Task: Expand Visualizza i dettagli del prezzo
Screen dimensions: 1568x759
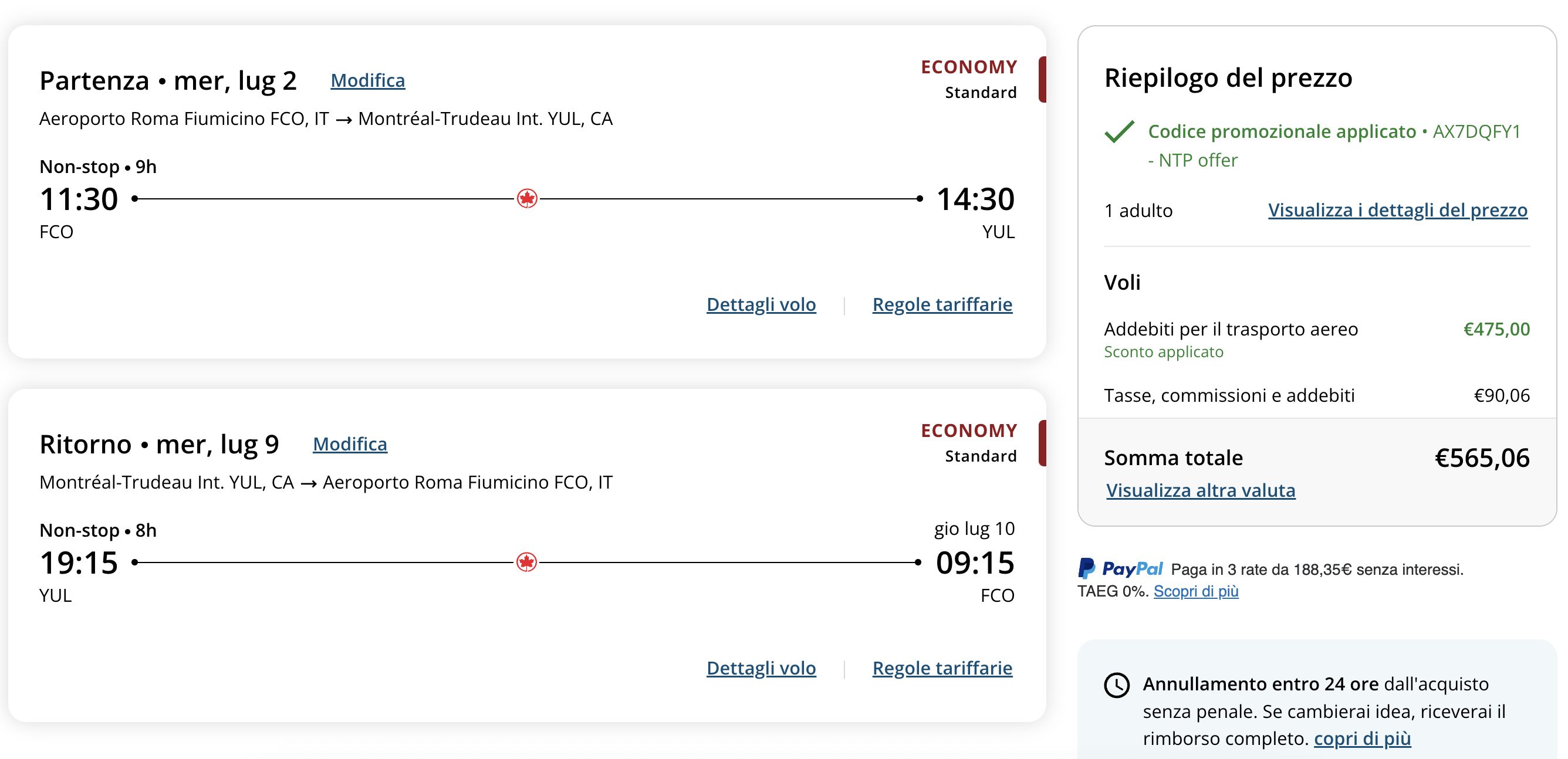Action: 1398,210
